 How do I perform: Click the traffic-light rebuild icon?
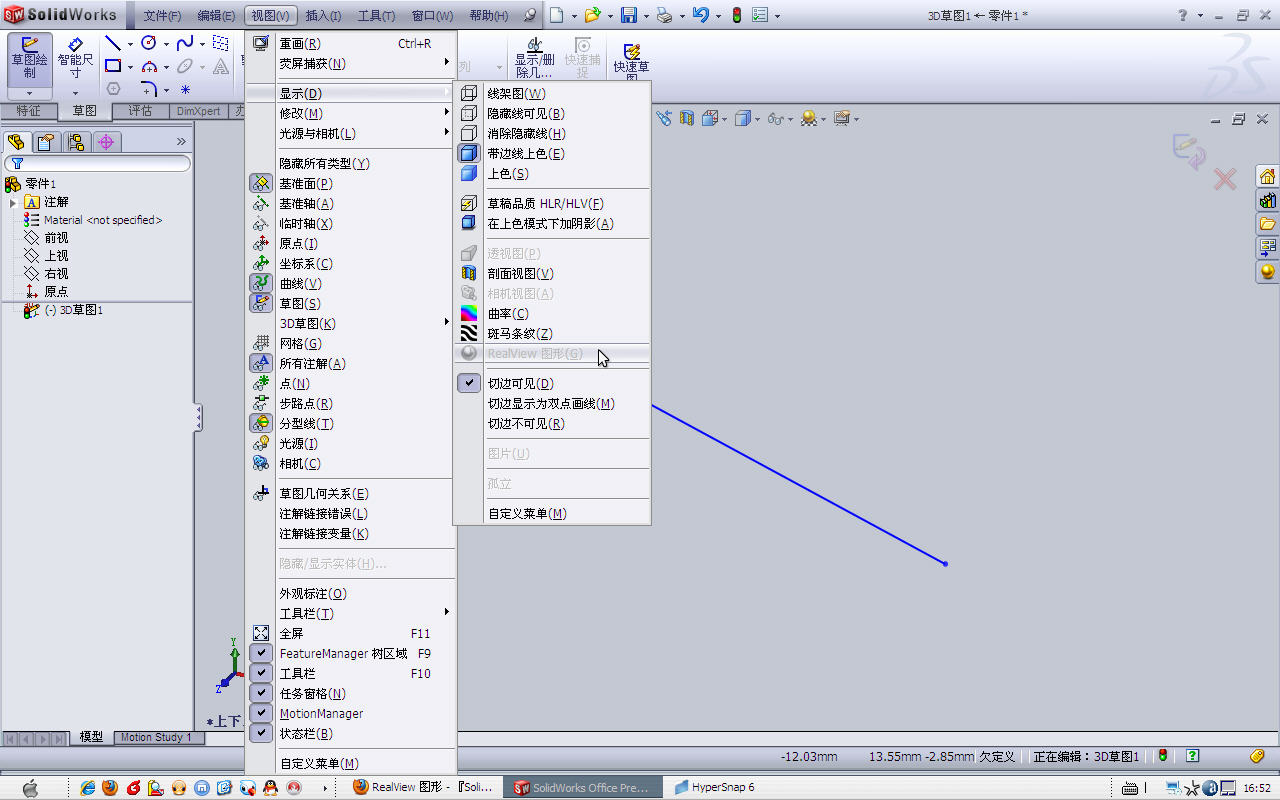pos(737,15)
